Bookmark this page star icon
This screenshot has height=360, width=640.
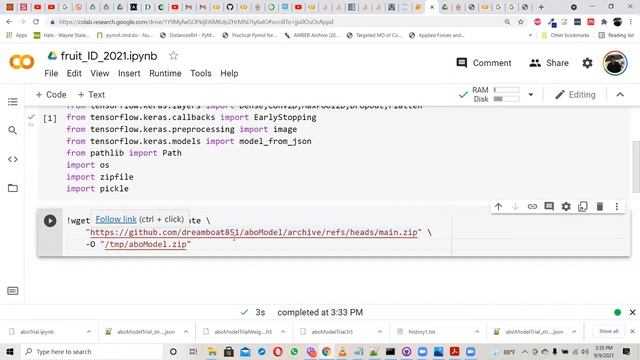[x=521, y=22]
